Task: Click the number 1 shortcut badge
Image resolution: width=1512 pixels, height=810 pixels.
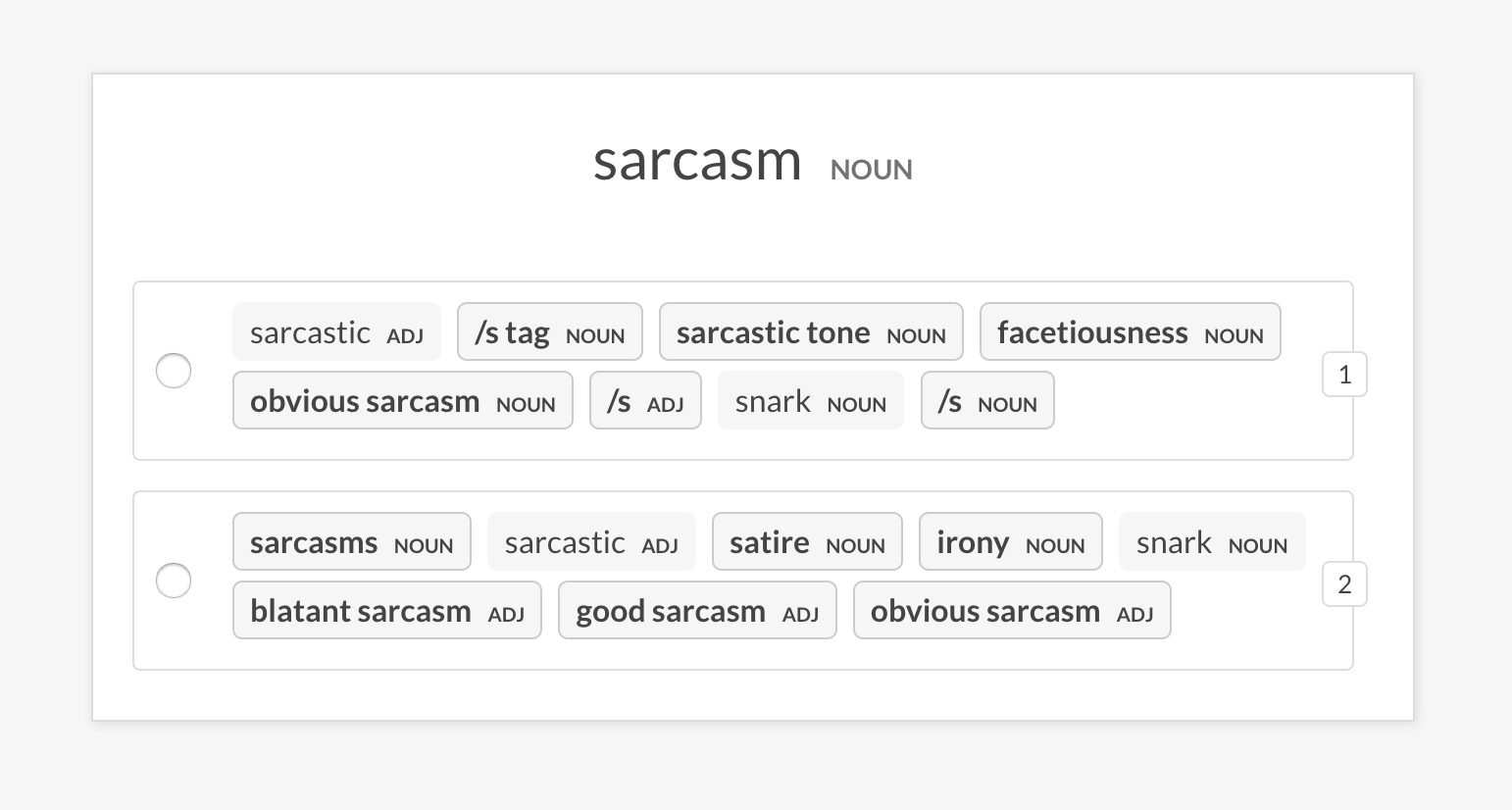Action: (x=1344, y=375)
